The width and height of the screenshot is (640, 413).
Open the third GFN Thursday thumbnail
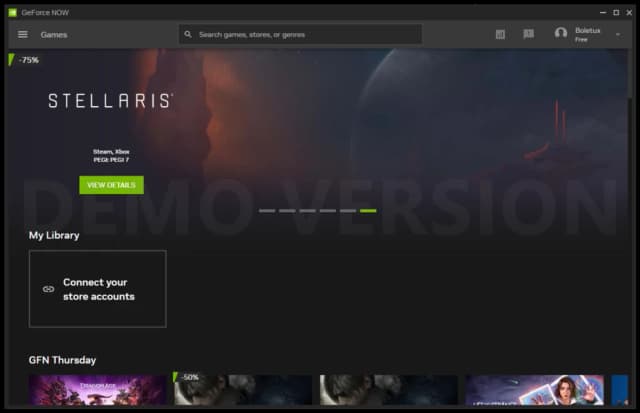(389, 390)
